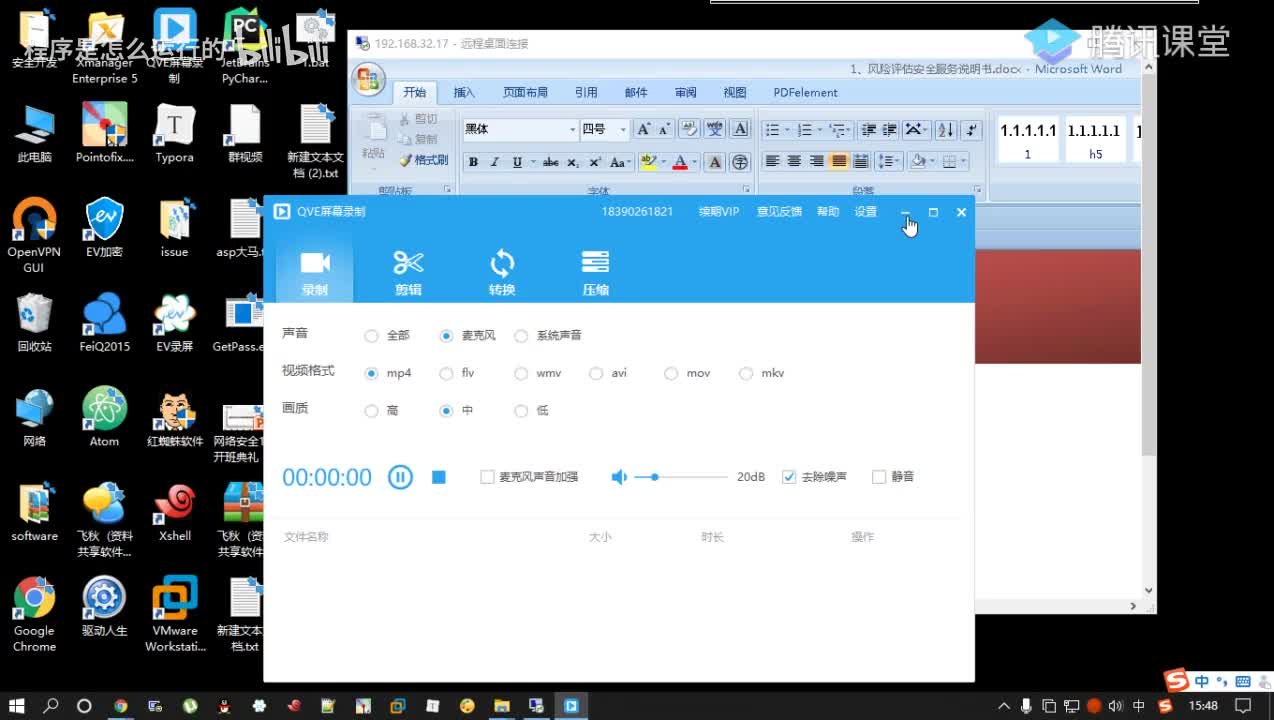Image resolution: width=1274 pixels, height=720 pixels.
Task: Open Atom desktop icon
Action: (104, 417)
